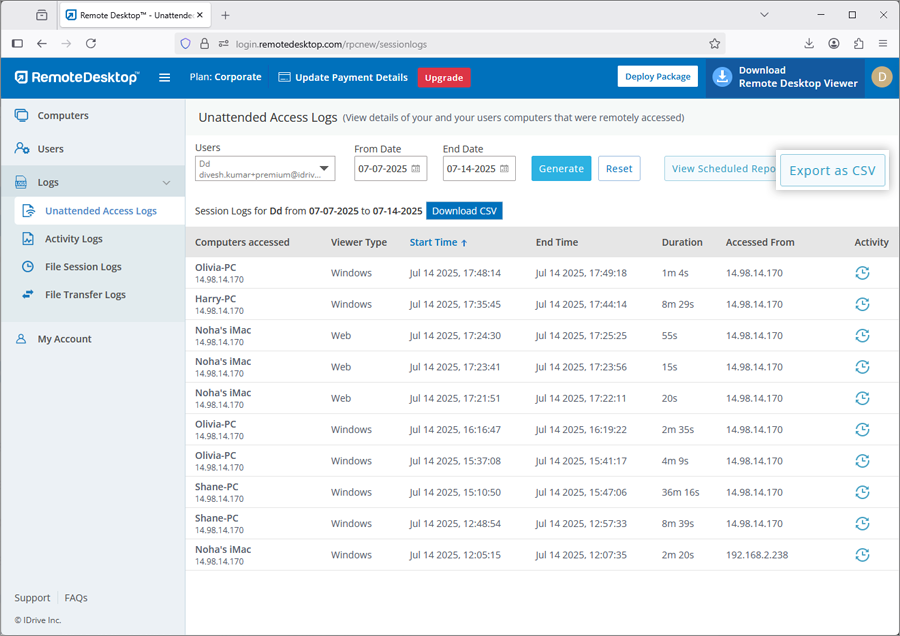Go to Computers in sidebar
This screenshot has height=636, width=900.
click(x=63, y=116)
